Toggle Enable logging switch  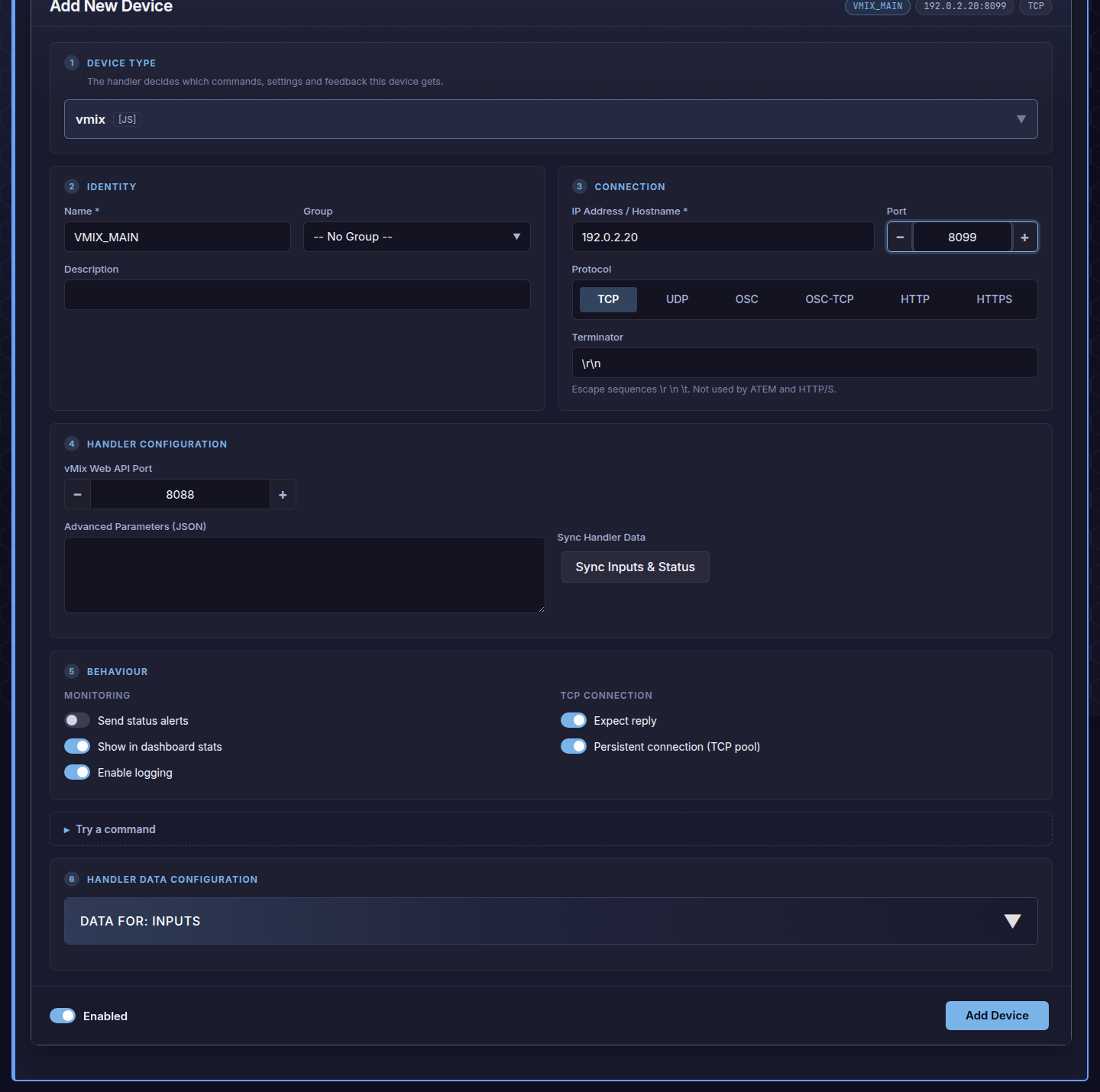point(77,772)
